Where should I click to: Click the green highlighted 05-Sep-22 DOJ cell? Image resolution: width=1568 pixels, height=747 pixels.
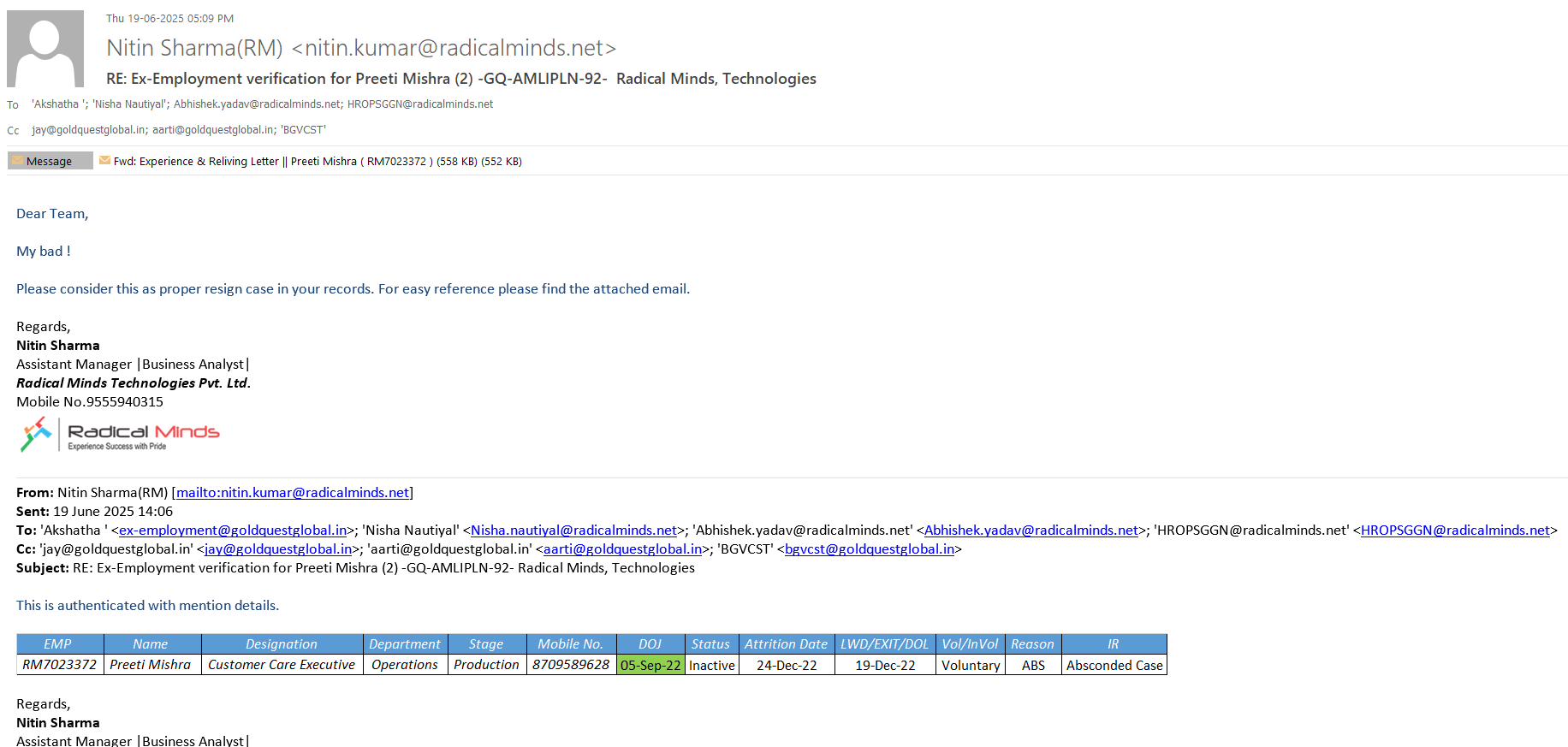click(650, 666)
